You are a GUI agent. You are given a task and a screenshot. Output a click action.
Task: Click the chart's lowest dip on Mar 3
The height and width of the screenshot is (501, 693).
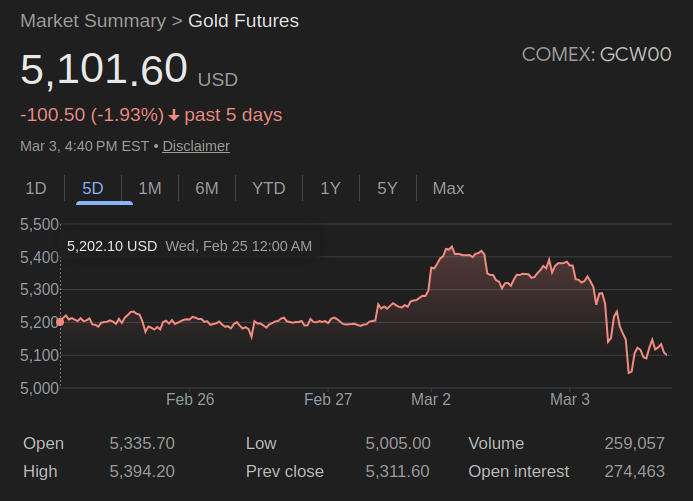[629, 373]
